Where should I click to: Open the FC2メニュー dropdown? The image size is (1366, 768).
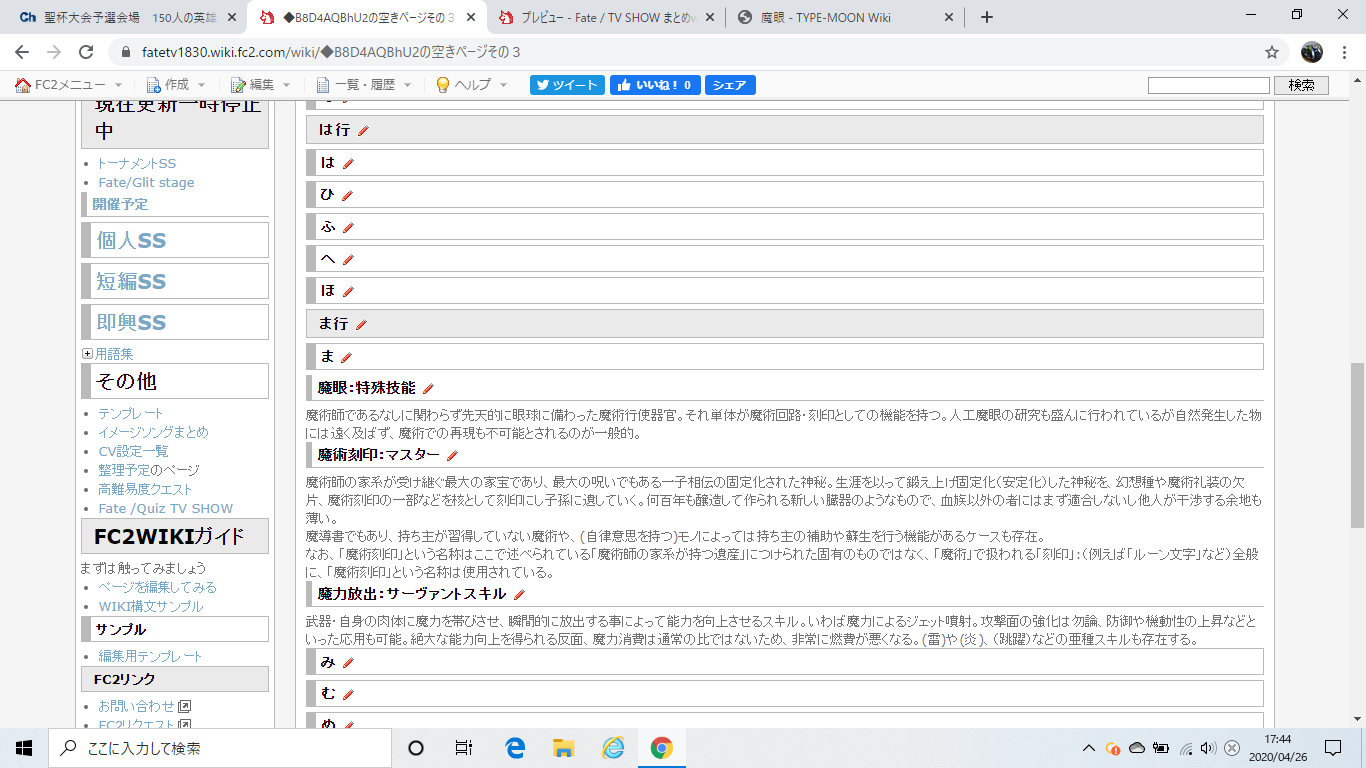point(68,85)
